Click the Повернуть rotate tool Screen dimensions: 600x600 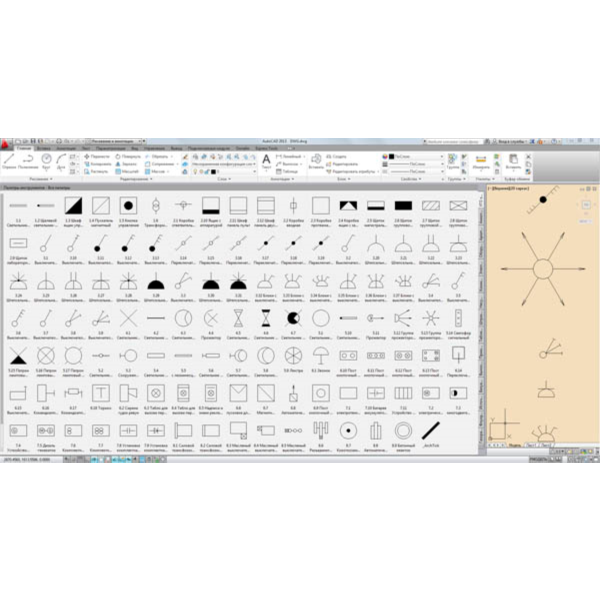(128, 157)
